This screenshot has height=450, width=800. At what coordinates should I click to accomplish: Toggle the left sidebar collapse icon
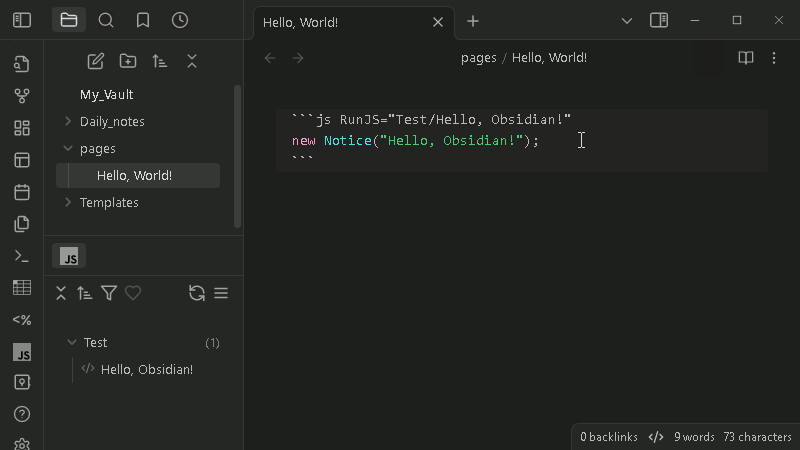click(x=22, y=20)
